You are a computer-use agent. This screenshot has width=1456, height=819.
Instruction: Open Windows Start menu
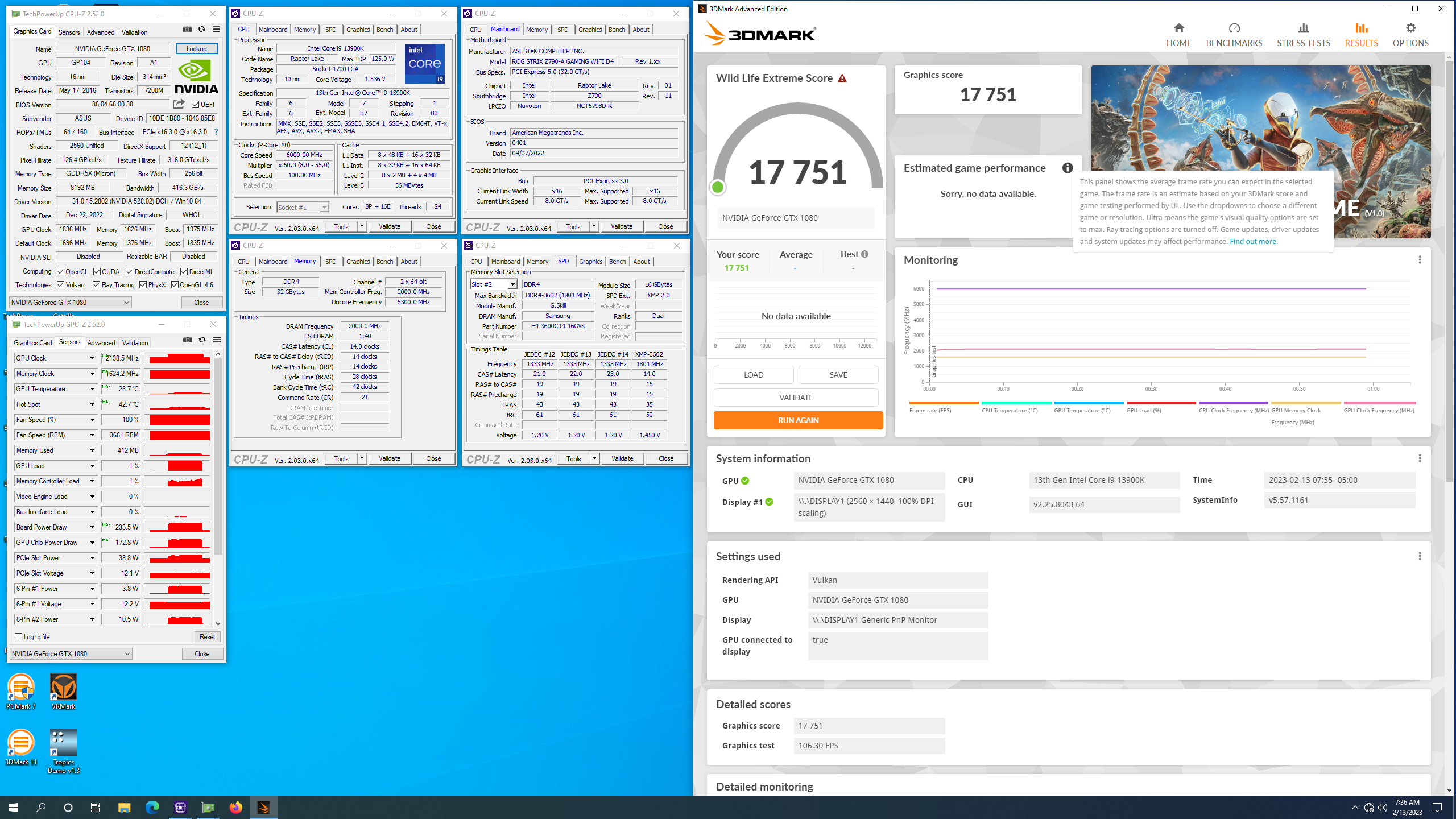pyautogui.click(x=14, y=807)
